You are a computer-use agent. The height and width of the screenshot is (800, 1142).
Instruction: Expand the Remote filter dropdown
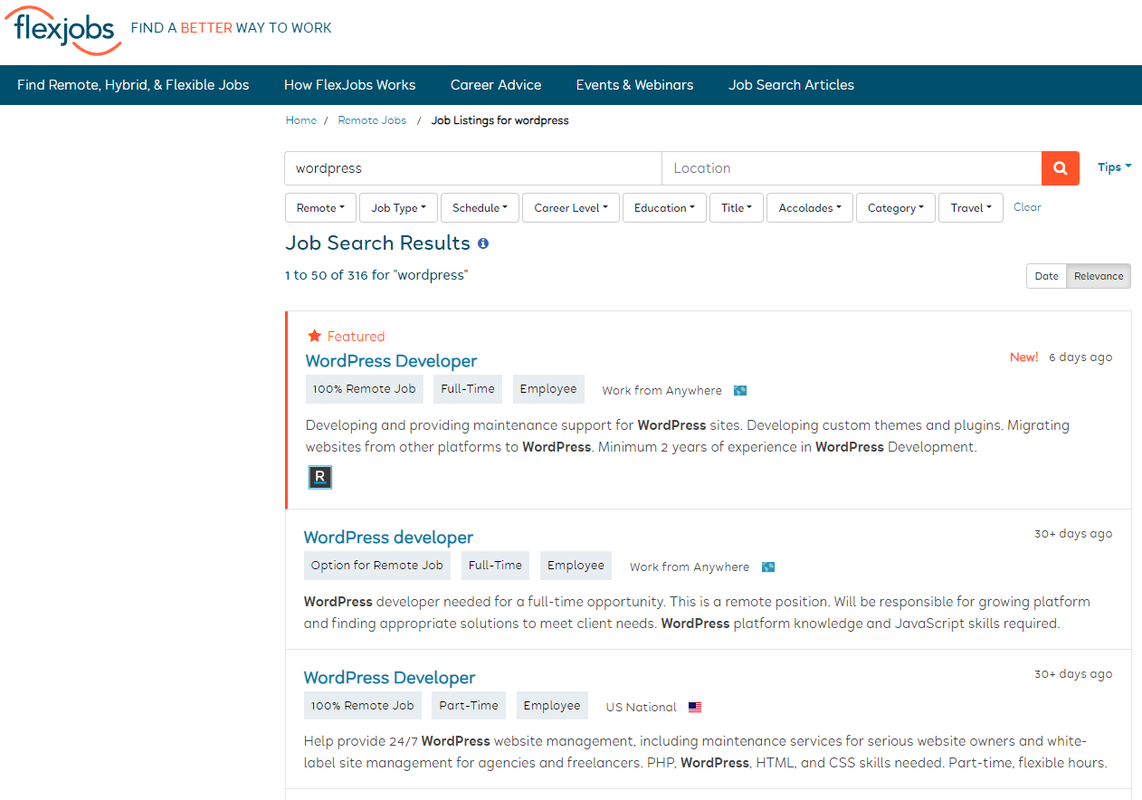(320, 208)
